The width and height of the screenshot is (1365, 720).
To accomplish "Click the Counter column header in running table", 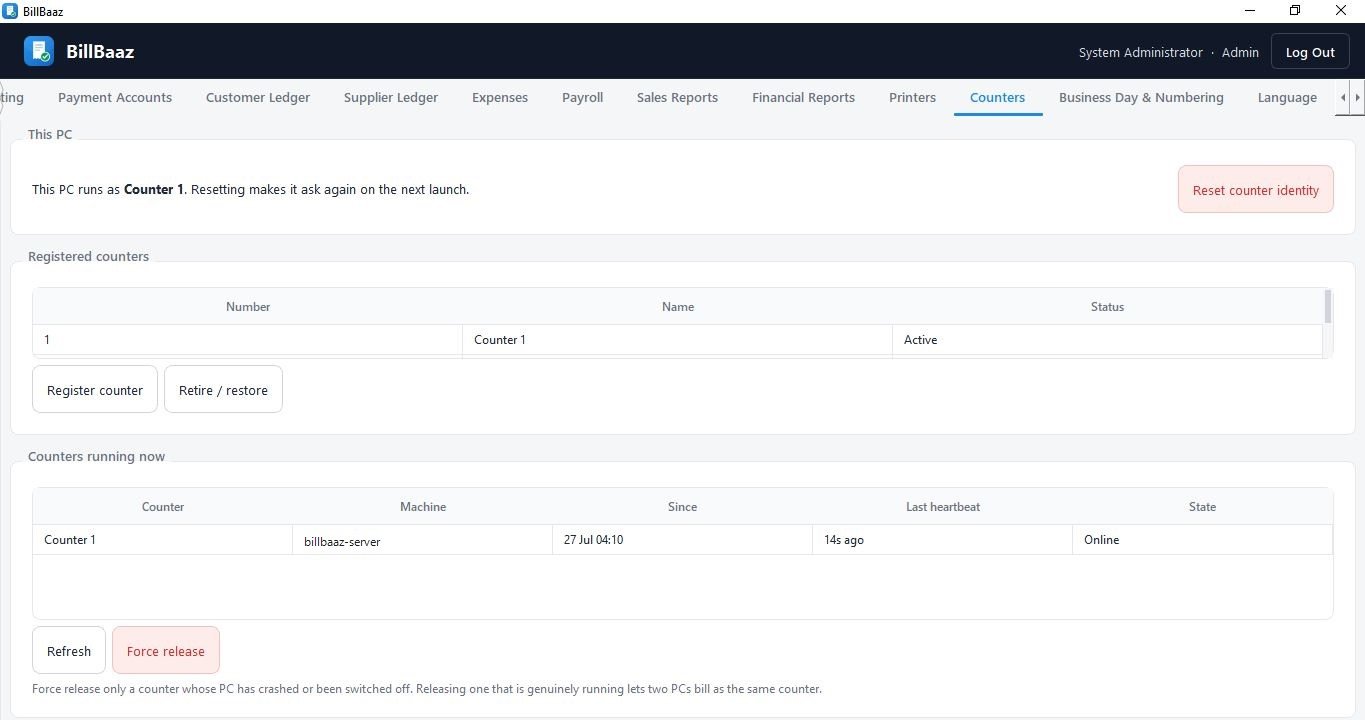I will [x=163, y=507].
